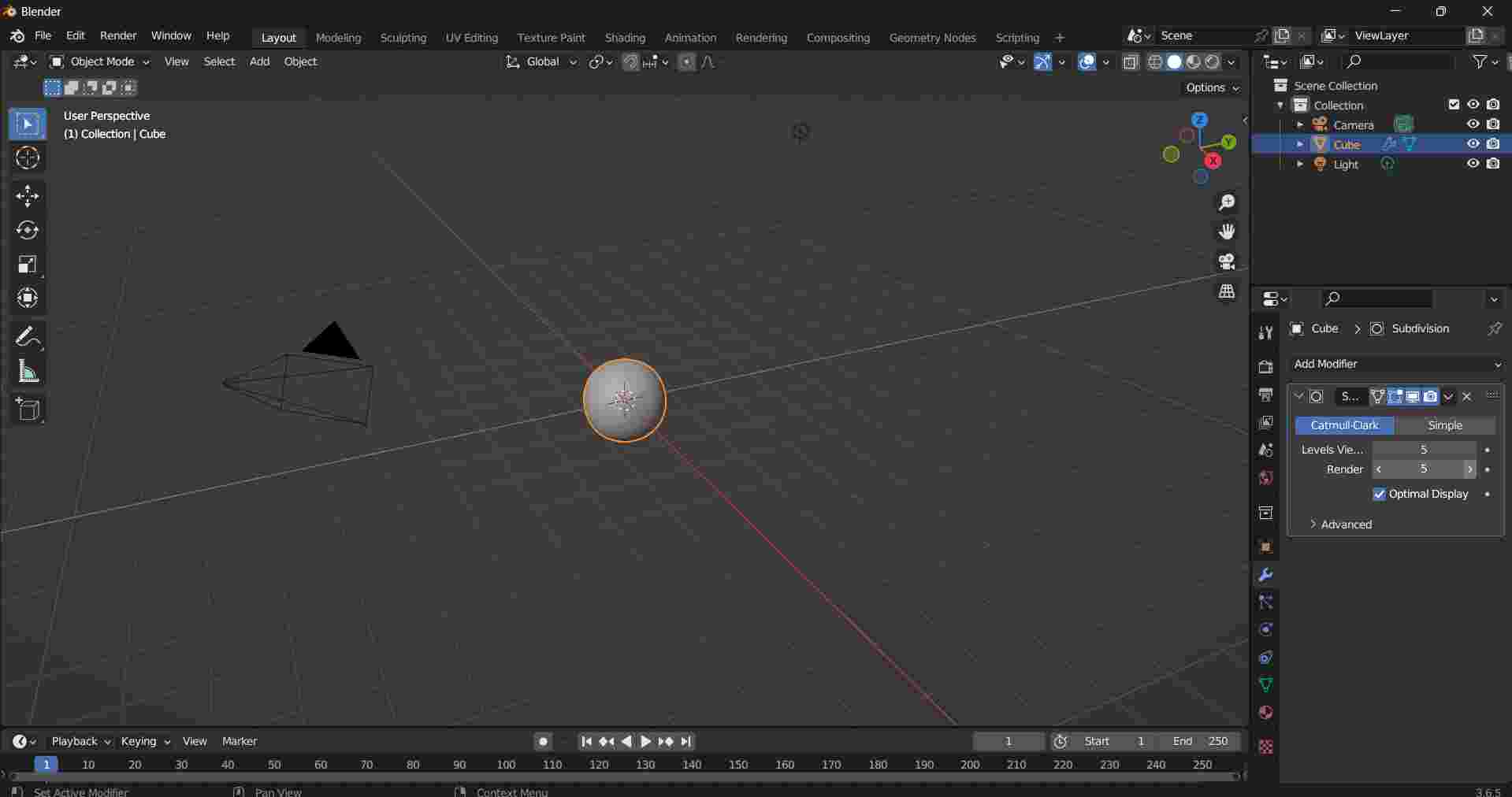Click the End frame 250 field
1512x797 pixels.
[x=1200, y=741]
